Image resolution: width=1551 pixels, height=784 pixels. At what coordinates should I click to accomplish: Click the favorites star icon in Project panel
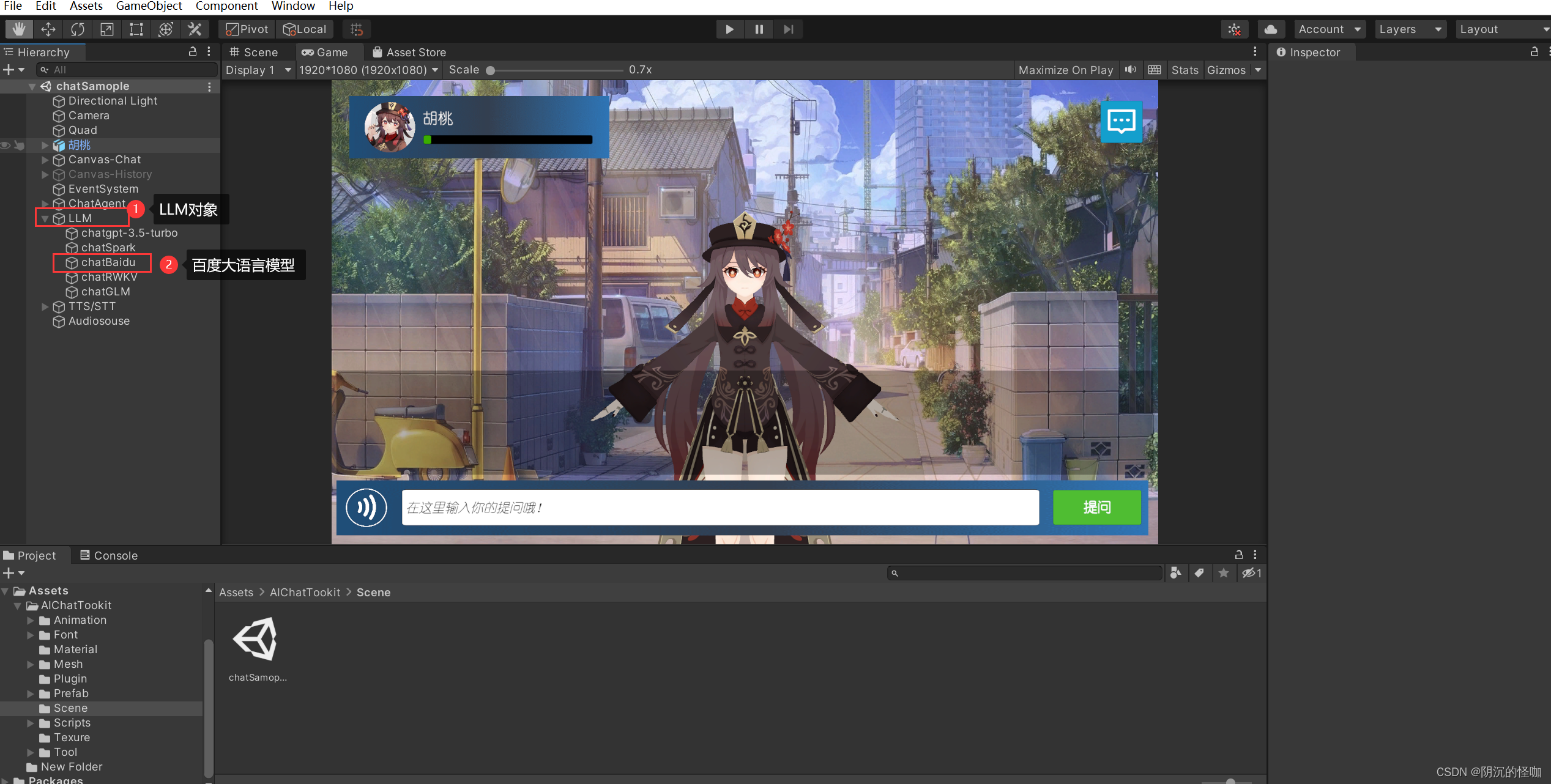(1224, 573)
